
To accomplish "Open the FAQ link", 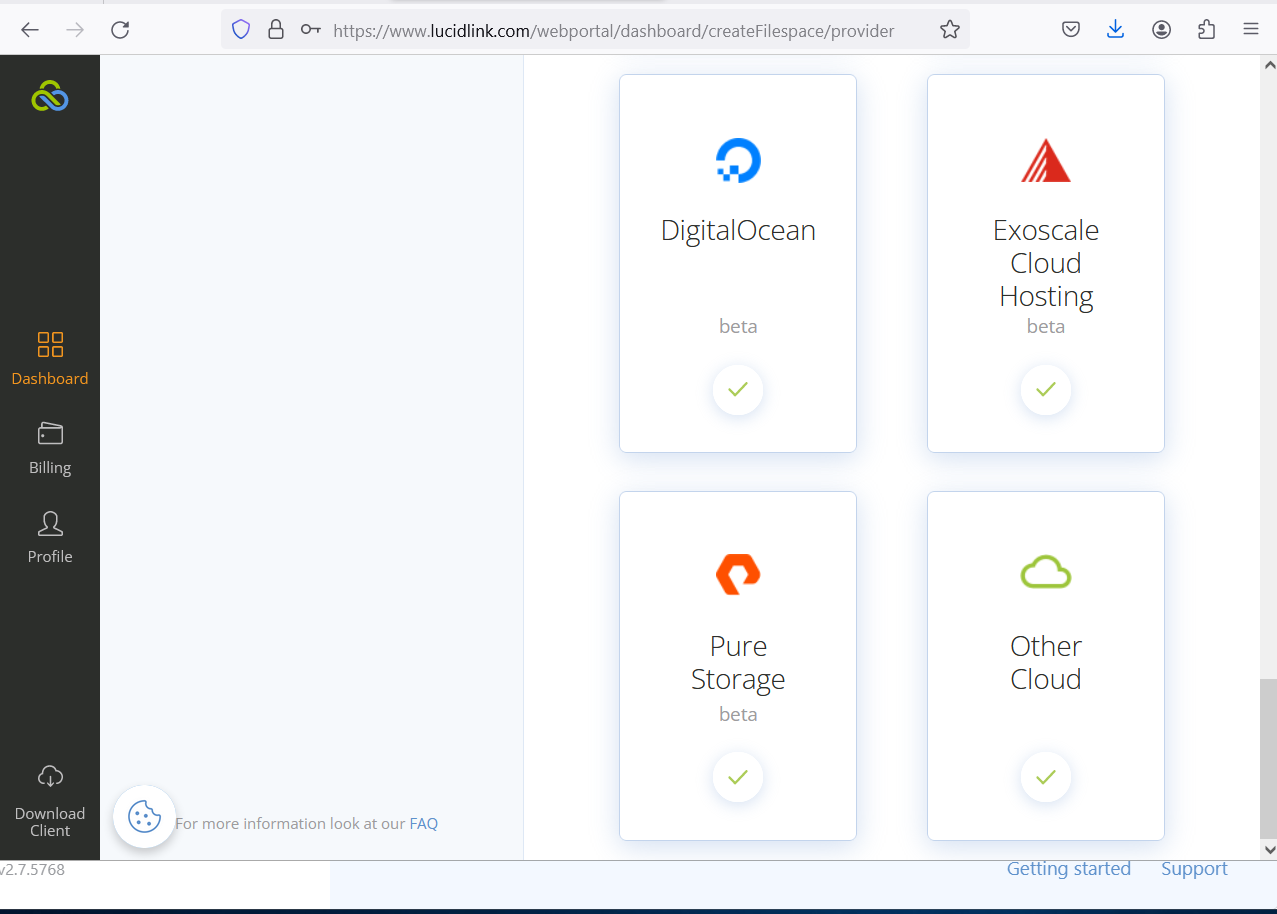I will coord(424,824).
